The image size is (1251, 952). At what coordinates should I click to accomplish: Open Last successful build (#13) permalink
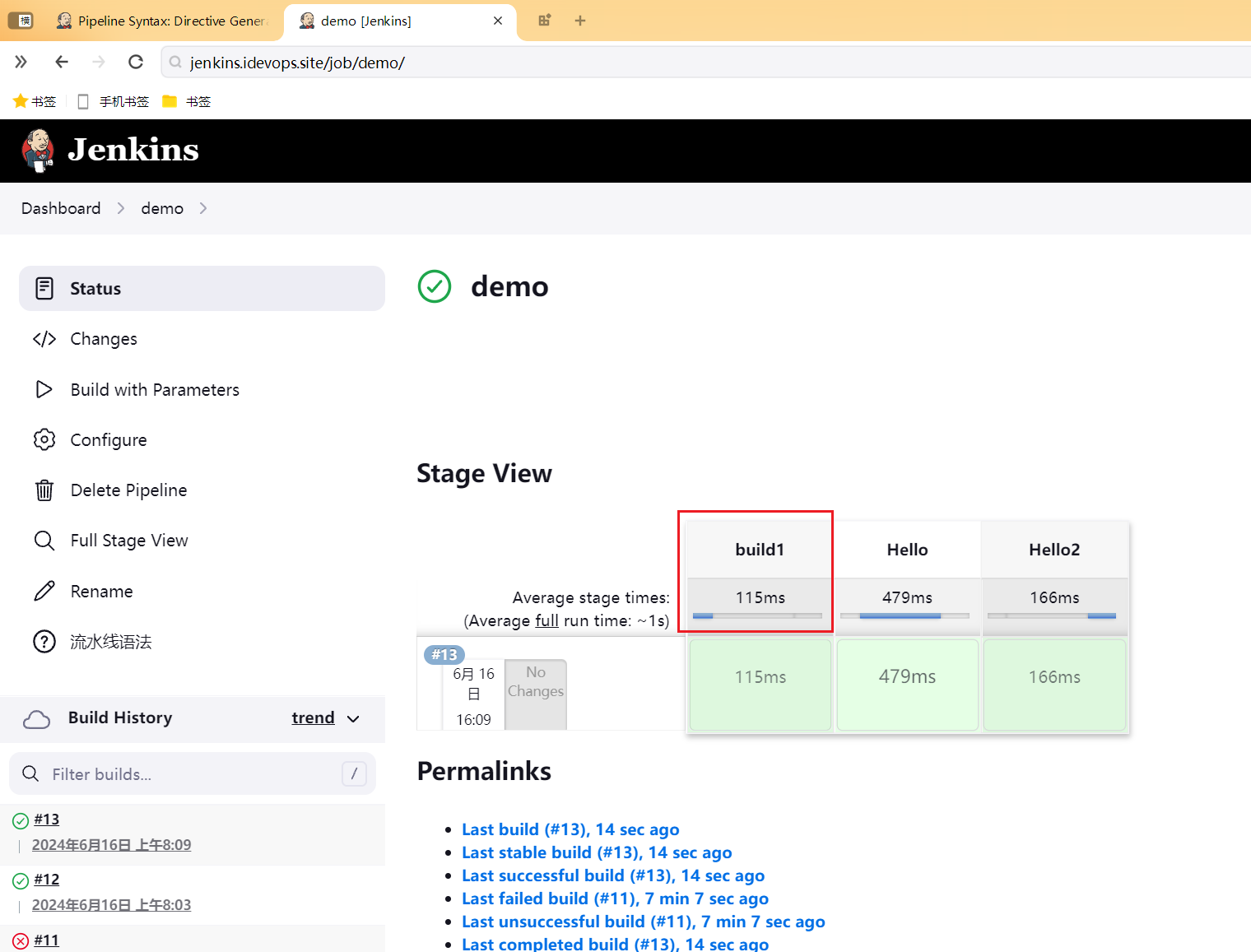point(613,875)
